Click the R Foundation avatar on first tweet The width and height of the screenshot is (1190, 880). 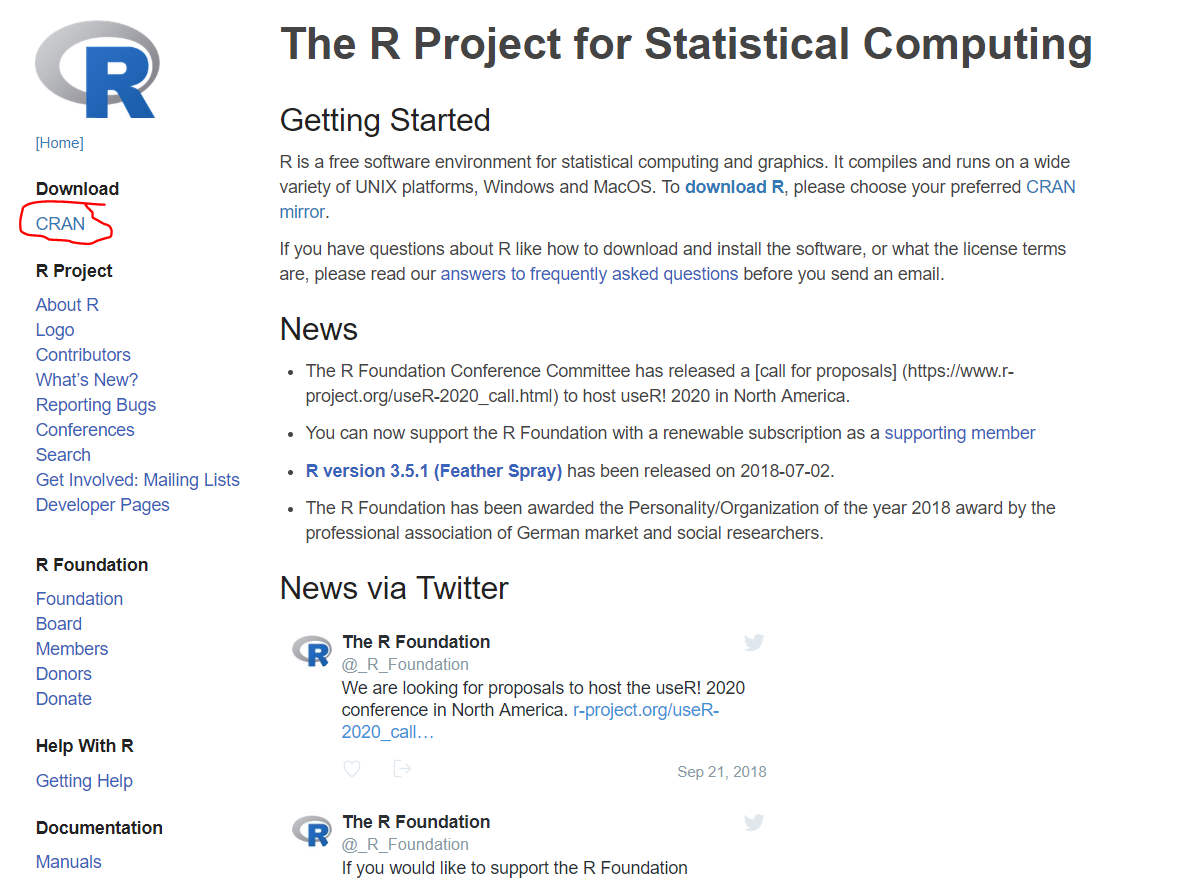click(x=312, y=652)
